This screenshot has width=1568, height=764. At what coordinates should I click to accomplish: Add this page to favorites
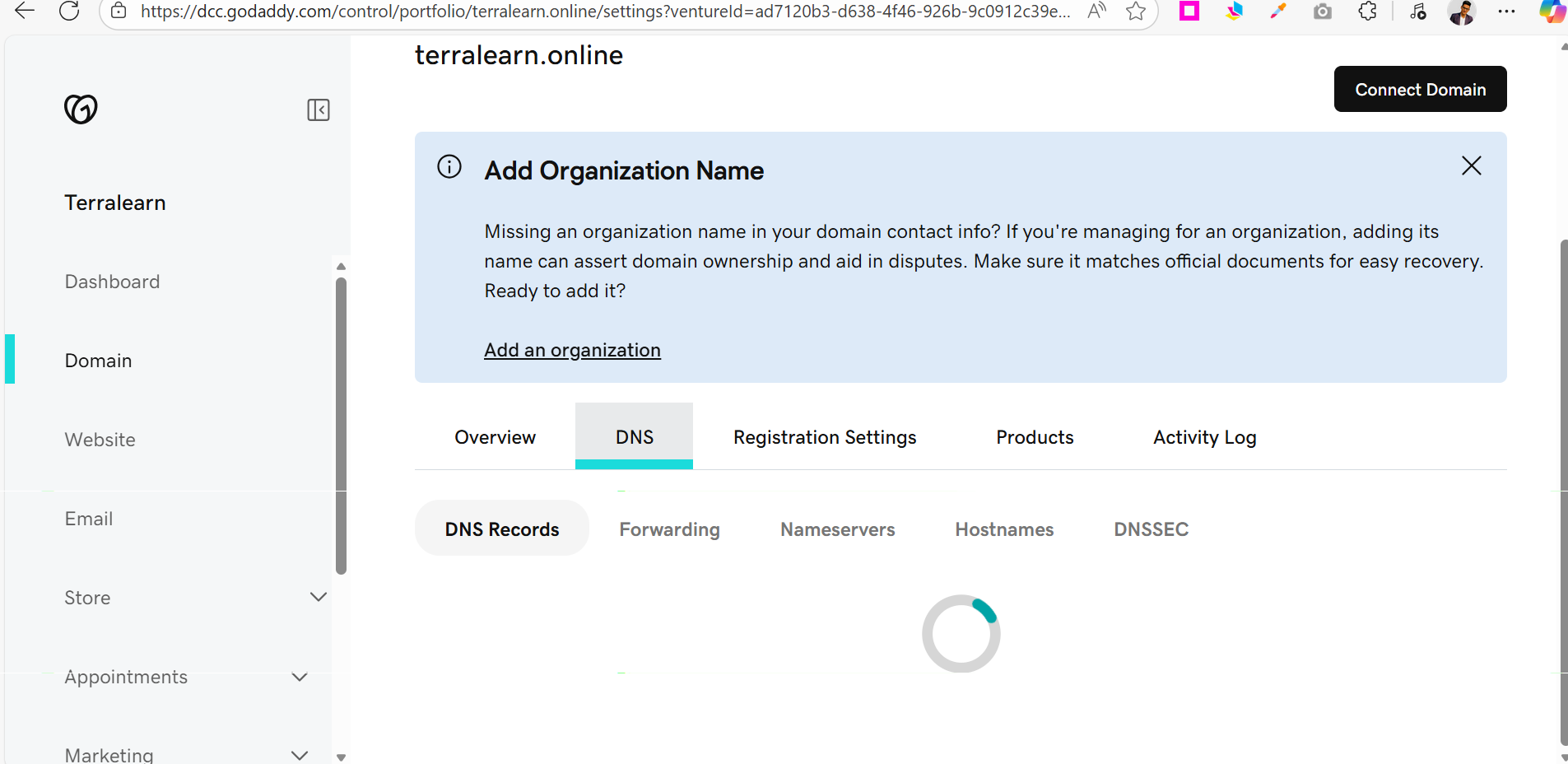pyautogui.click(x=1137, y=12)
